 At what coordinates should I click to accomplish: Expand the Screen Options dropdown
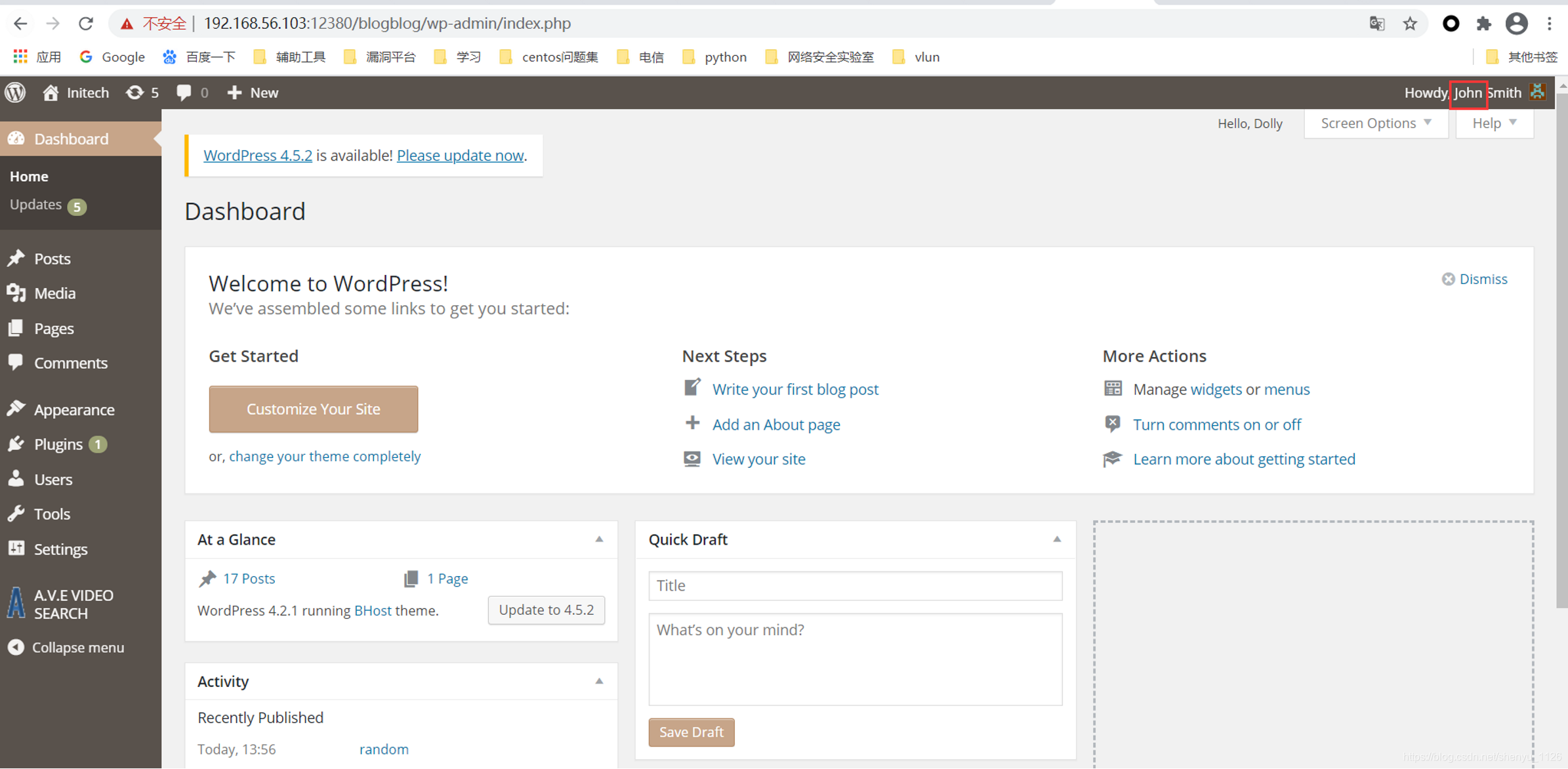[1376, 123]
